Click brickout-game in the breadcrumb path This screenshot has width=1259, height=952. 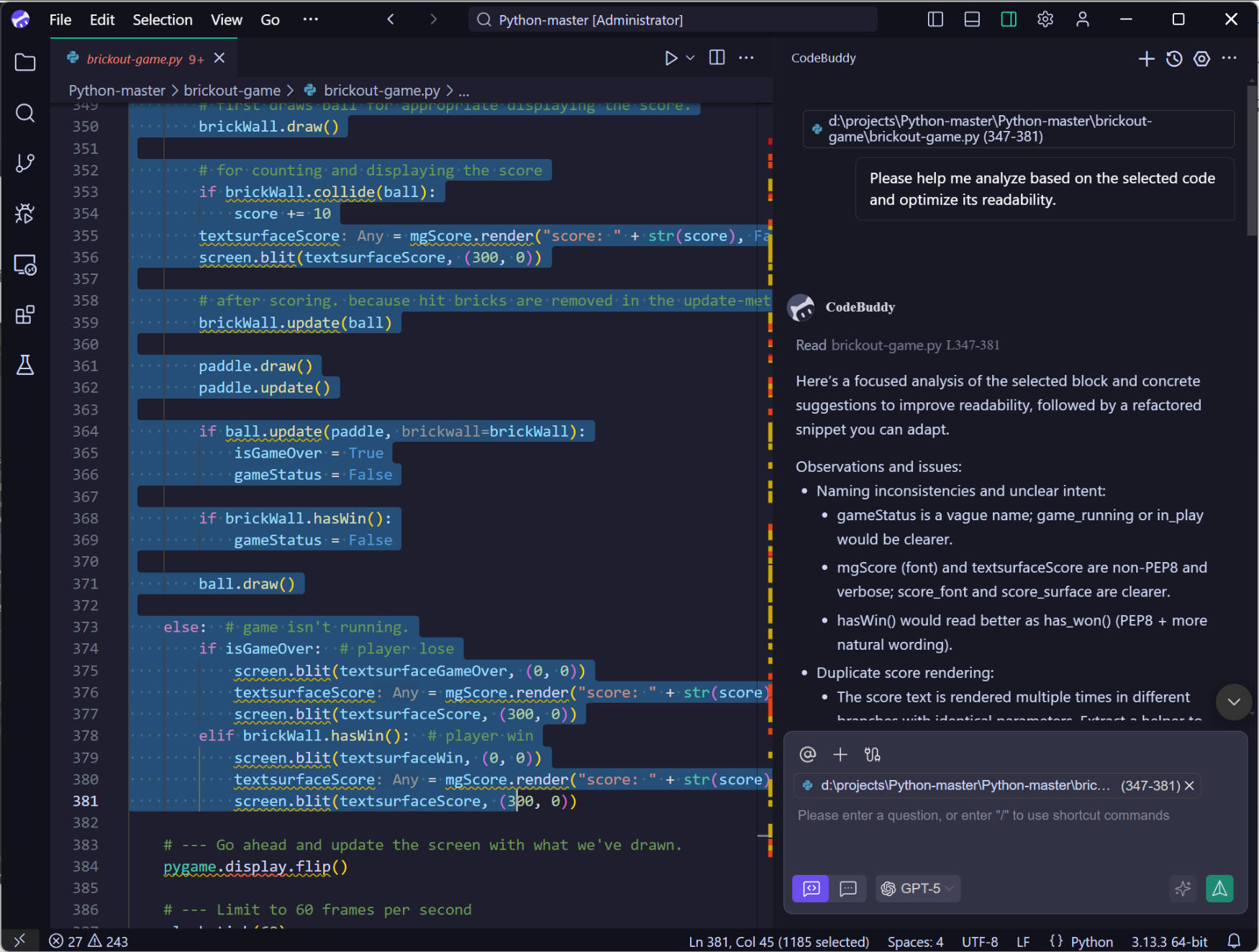(x=232, y=91)
